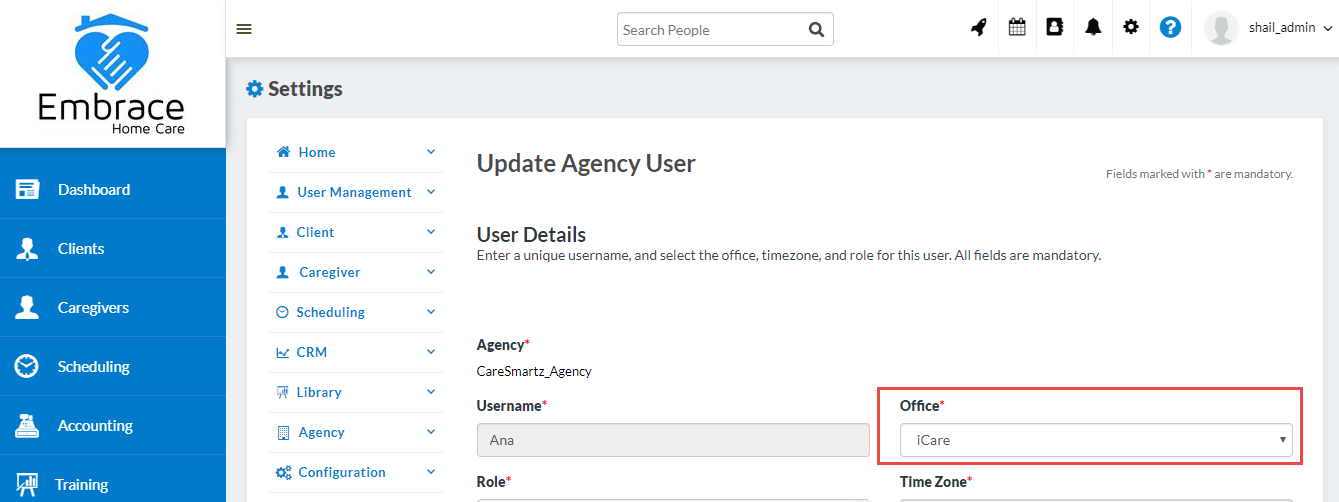Open the contacts book icon
This screenshot has height=502, width=1339.
pyautogui.click(x=1054, y=28)
